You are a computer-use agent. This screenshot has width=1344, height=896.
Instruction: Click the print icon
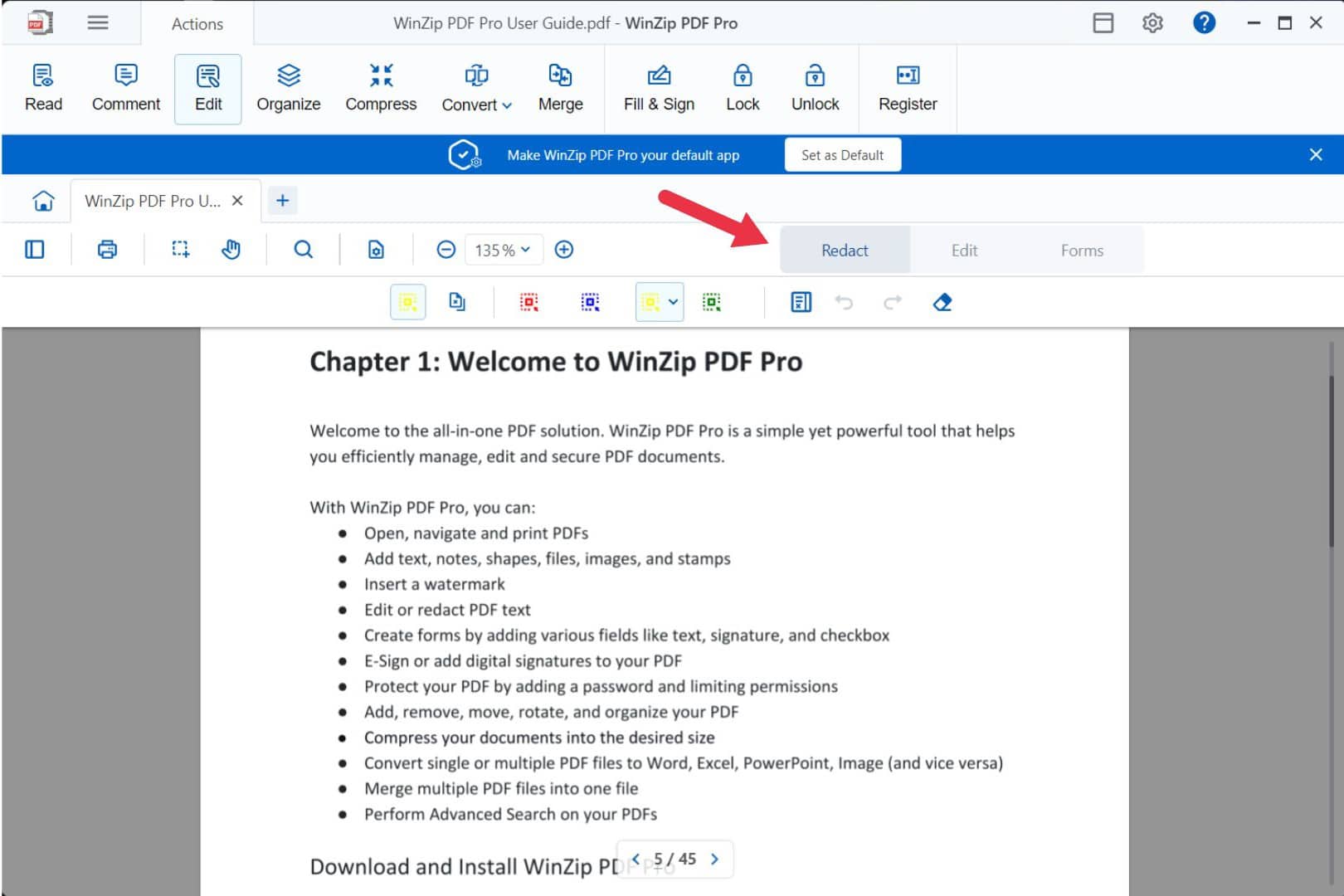tap(107, 250)
